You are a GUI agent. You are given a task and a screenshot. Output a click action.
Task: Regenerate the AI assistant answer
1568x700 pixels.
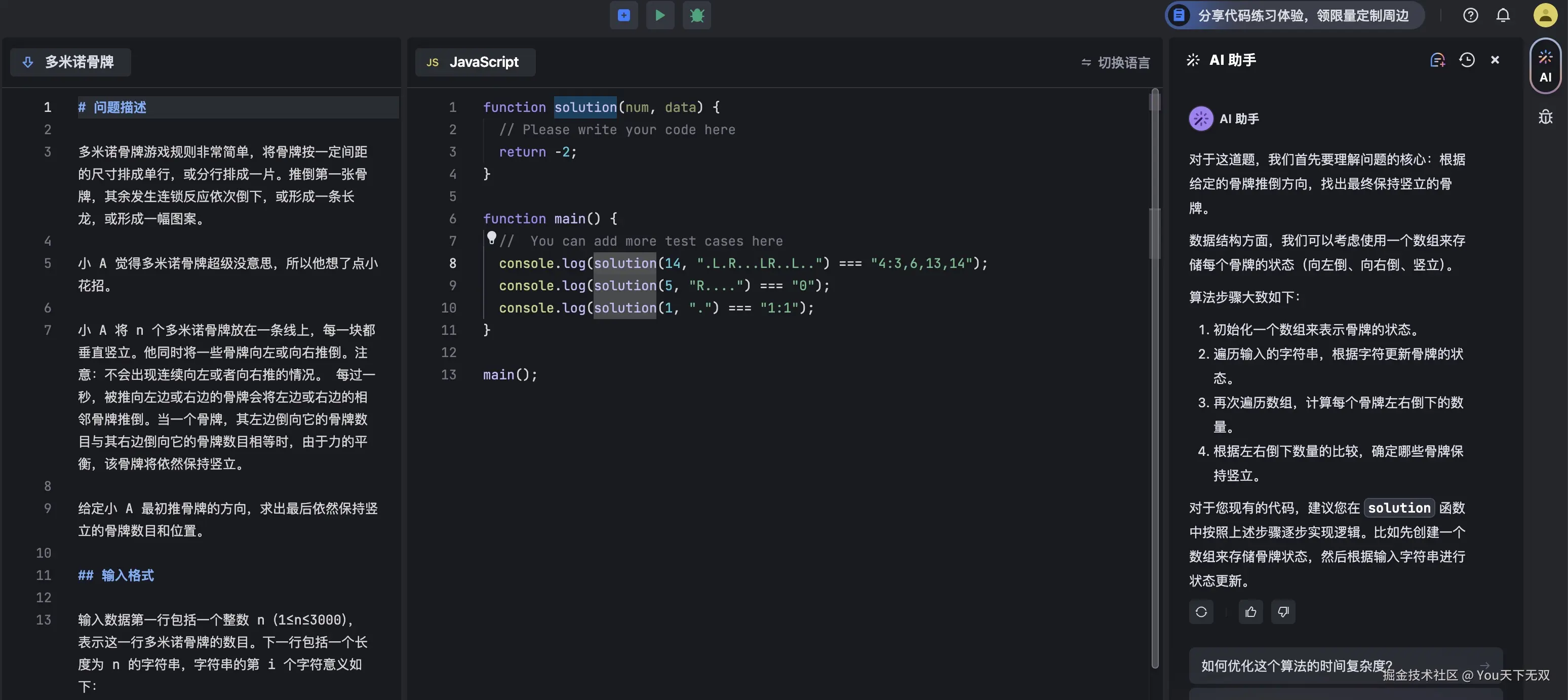tap(1201, 612)
